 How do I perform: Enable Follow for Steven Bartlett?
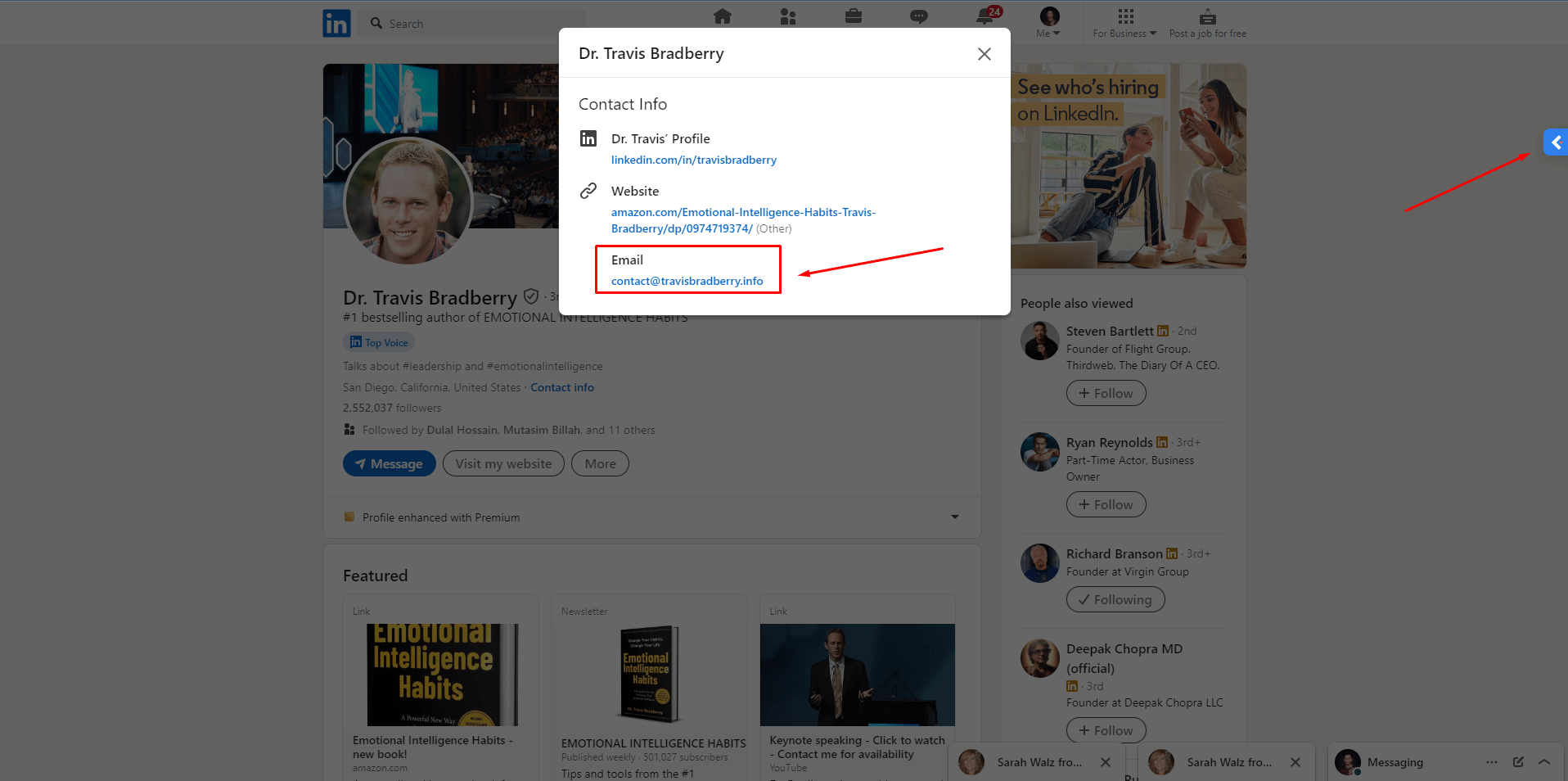pos(1106,393)
